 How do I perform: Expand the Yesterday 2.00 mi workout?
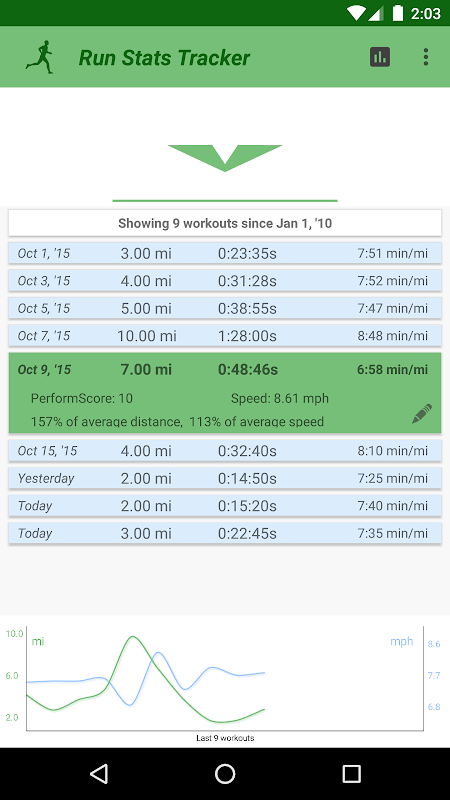coord(225,479)
